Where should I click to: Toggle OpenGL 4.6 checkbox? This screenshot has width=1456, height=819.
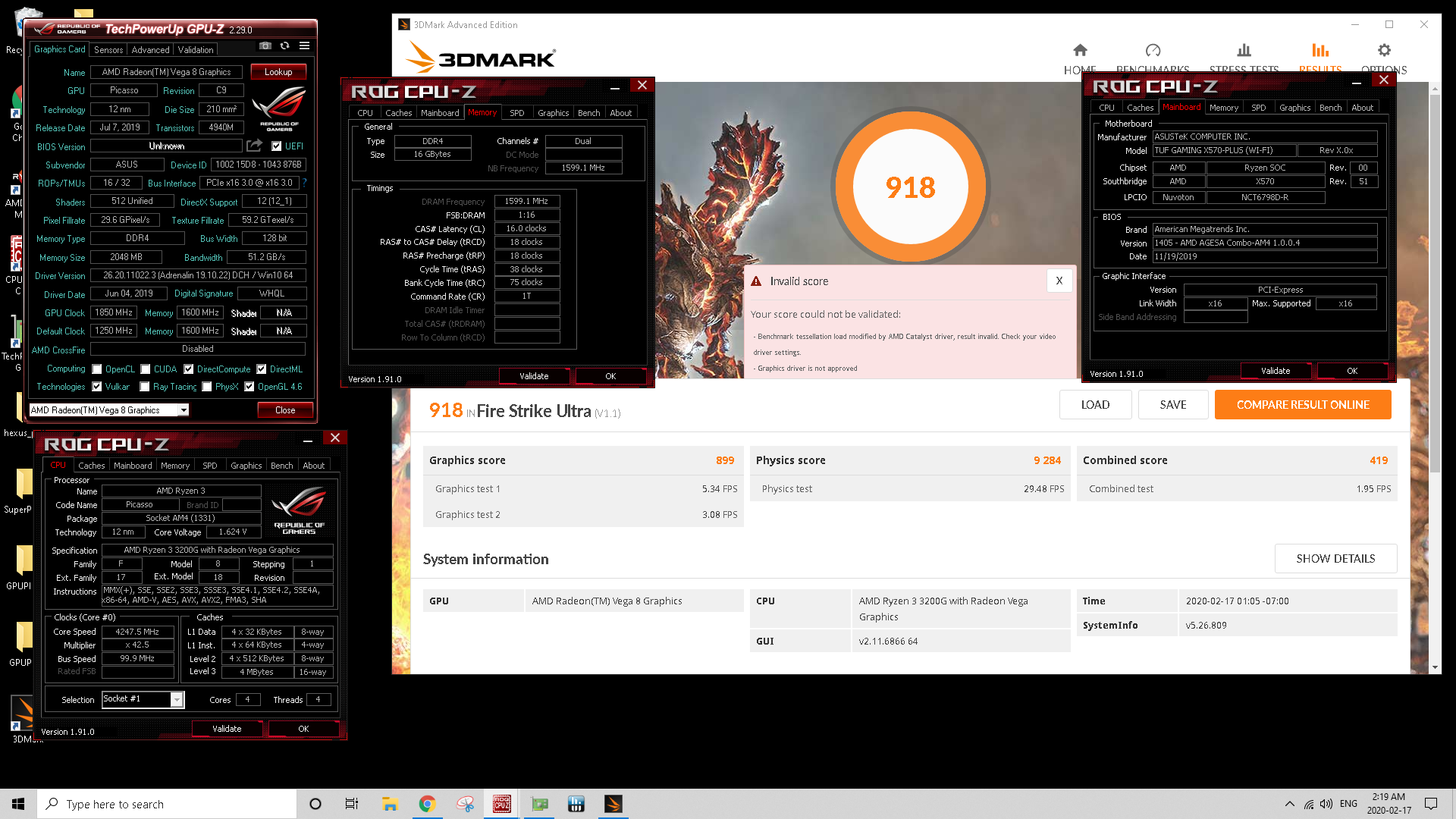pos(249,387)
